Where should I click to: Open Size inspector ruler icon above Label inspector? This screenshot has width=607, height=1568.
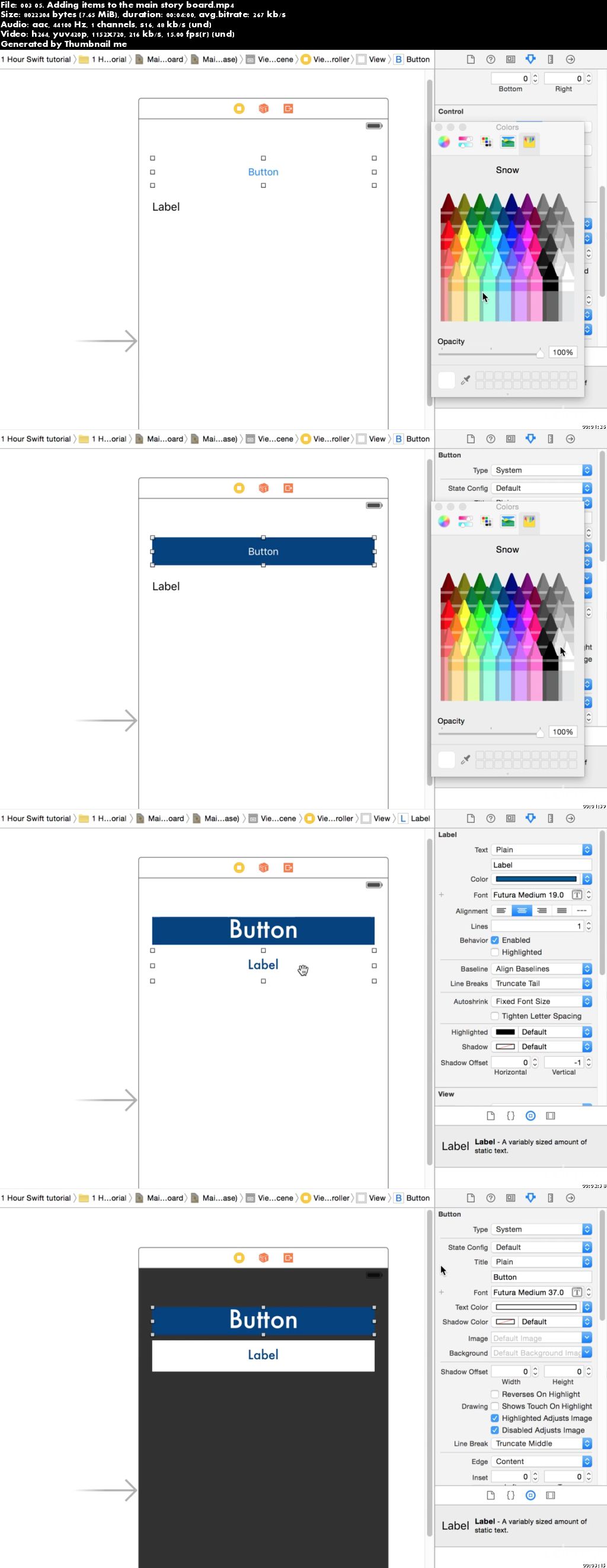click(x=551, y=818)
